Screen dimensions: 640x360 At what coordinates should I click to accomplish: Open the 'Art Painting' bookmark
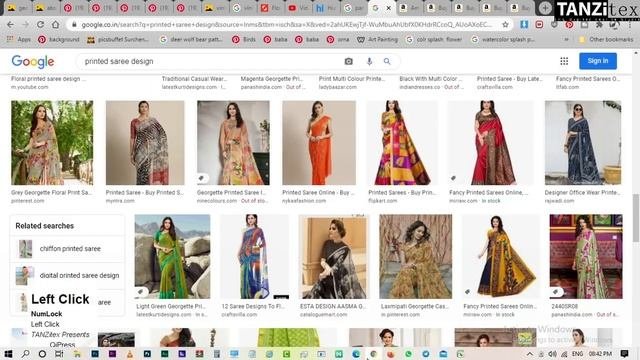[x=378, y=40]
